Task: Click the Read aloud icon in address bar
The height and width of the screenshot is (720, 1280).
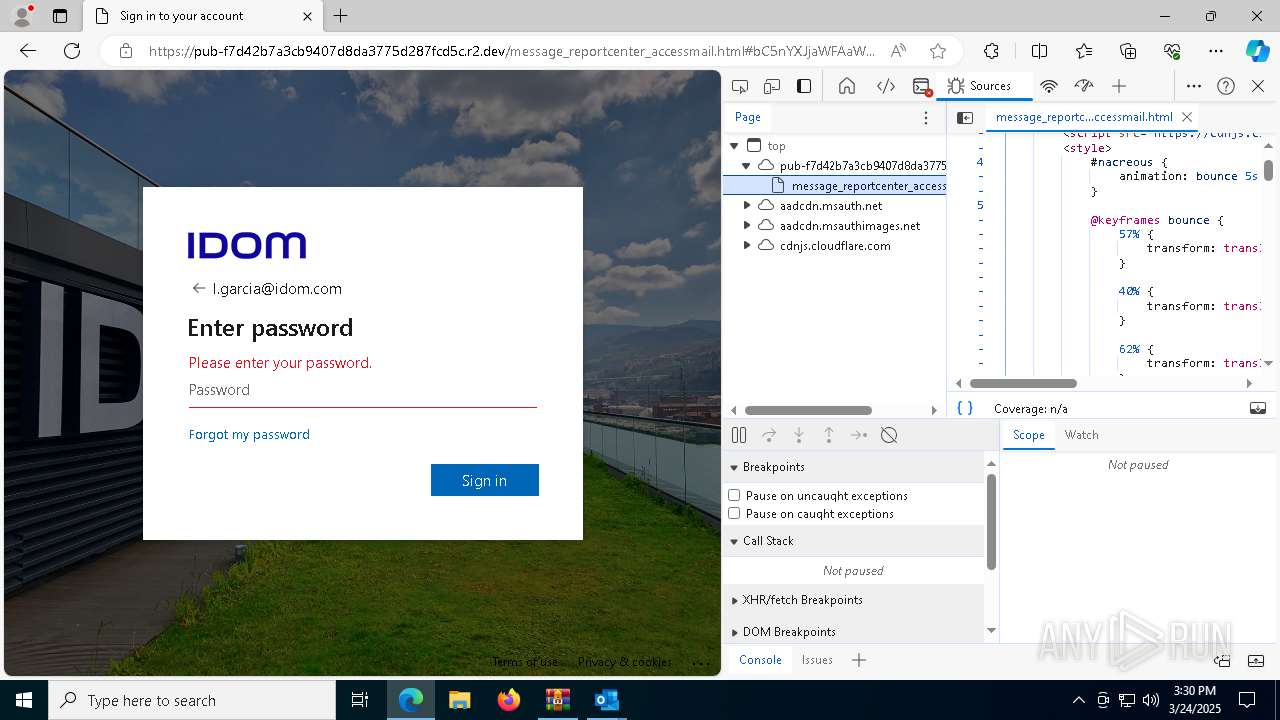Action: click(x=898, y=51)
